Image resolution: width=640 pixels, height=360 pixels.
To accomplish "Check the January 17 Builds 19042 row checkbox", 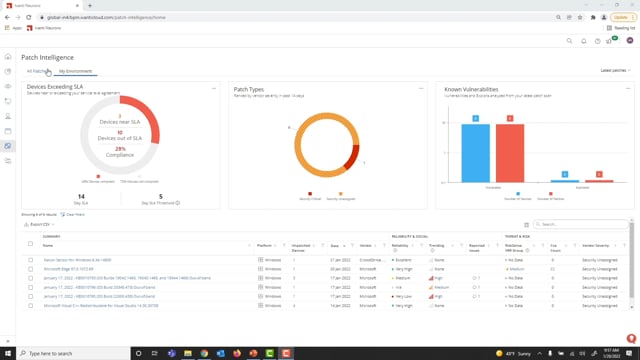I will (x=30, y=278).
